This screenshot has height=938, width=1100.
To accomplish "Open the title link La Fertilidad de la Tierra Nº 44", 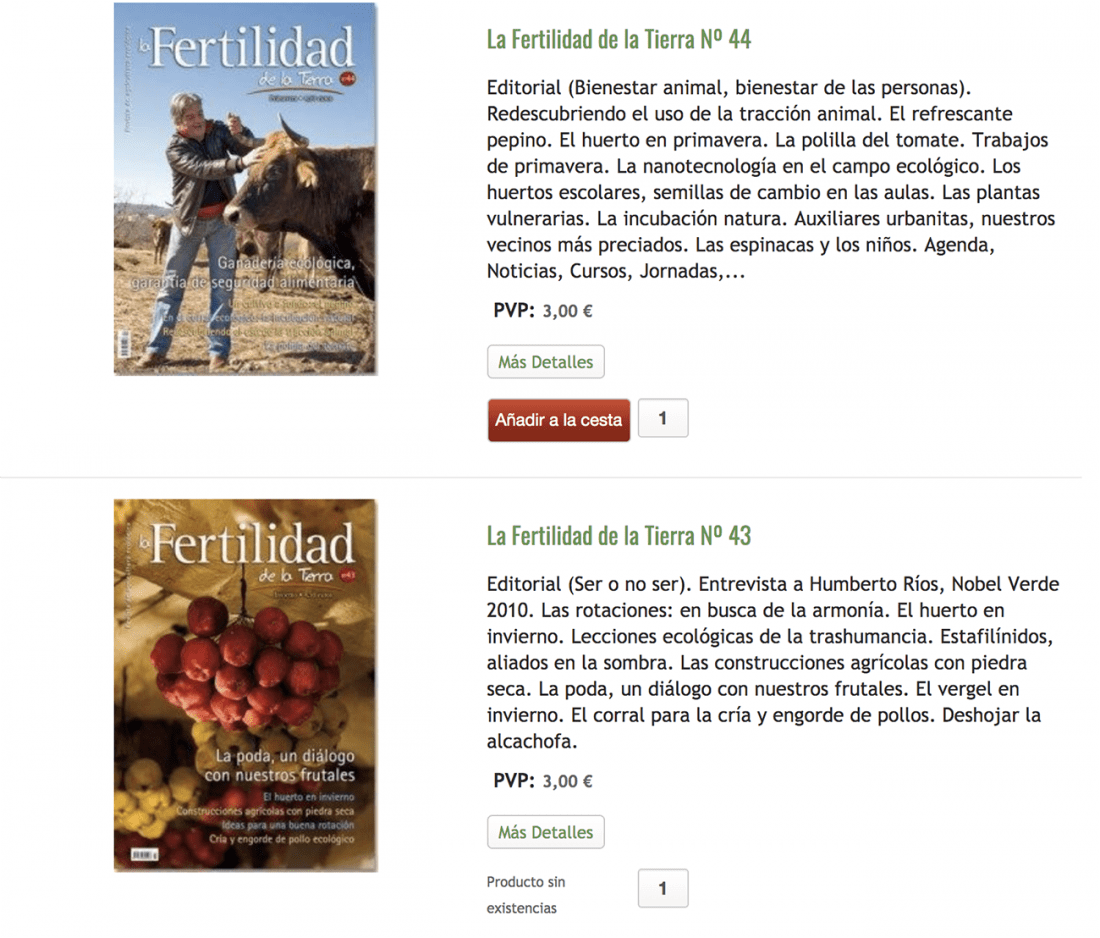I will tap(619, 39).
